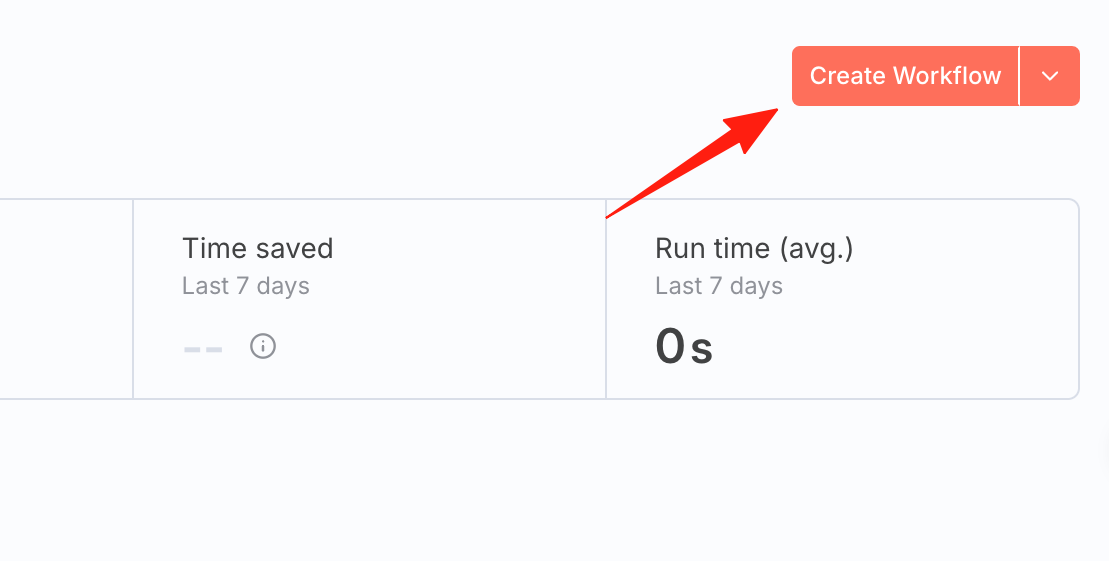The width and height of the screenshot is (1110, 562).
Task: Select the Run time (avg.) heading
Action: pos(754,248)
